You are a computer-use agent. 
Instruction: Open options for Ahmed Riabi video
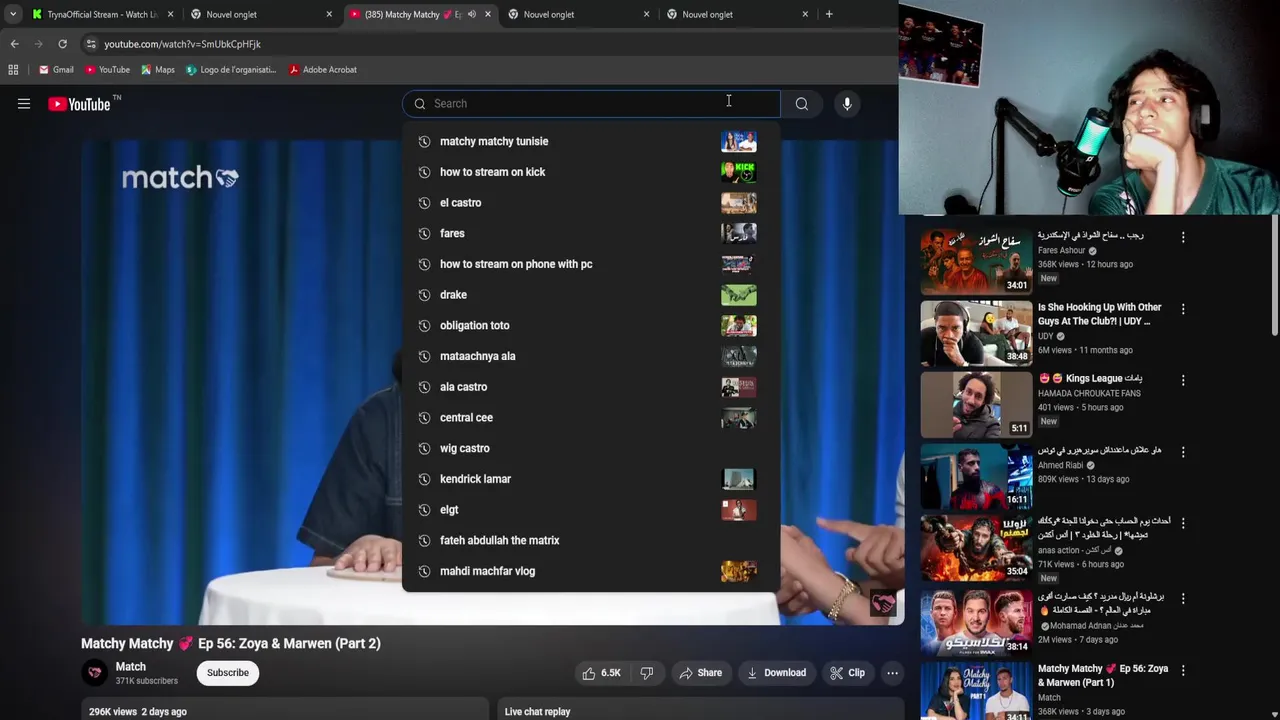[x=1183, y=452]
